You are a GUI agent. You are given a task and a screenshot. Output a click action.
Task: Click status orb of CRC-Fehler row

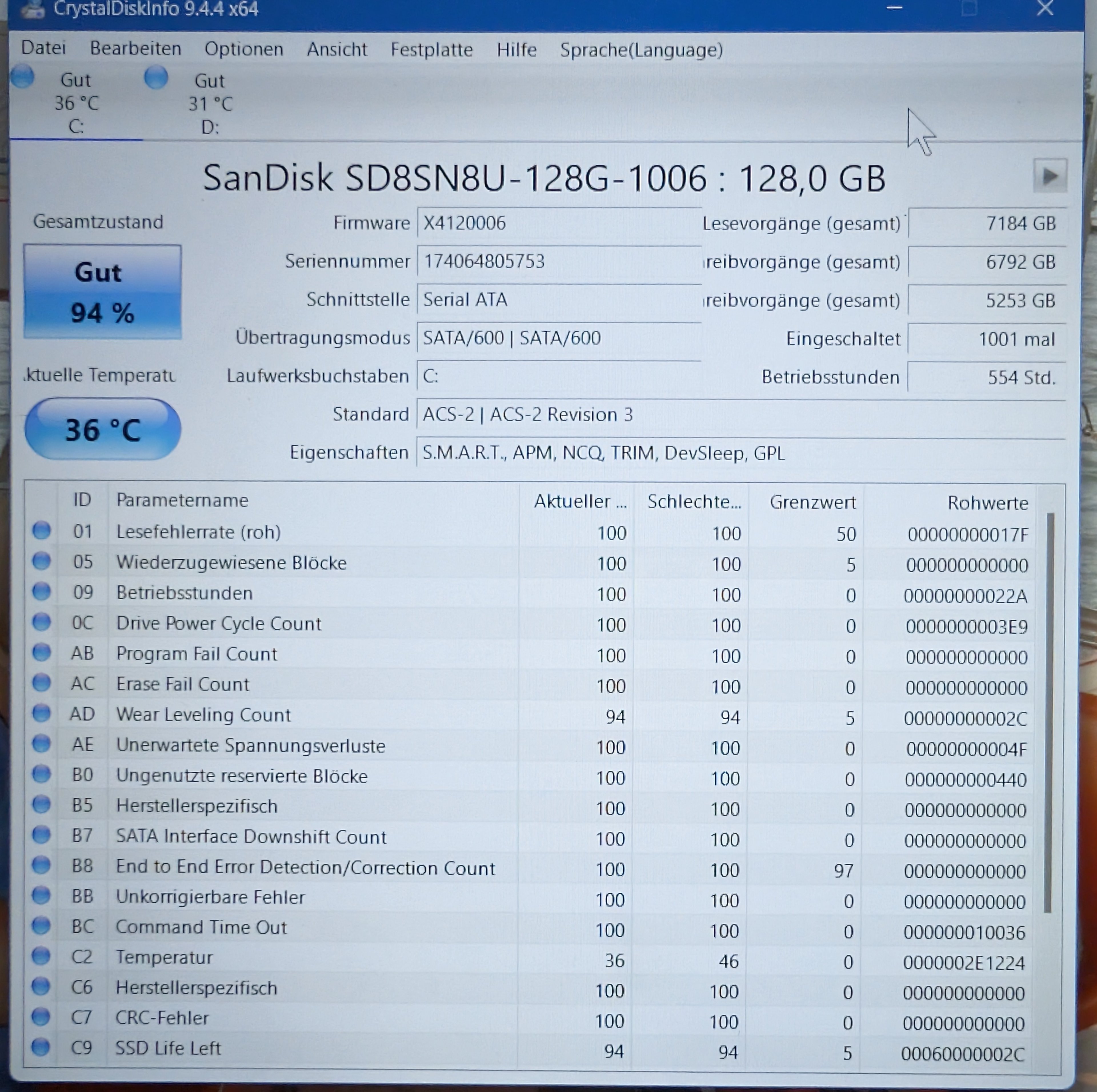40,1017
